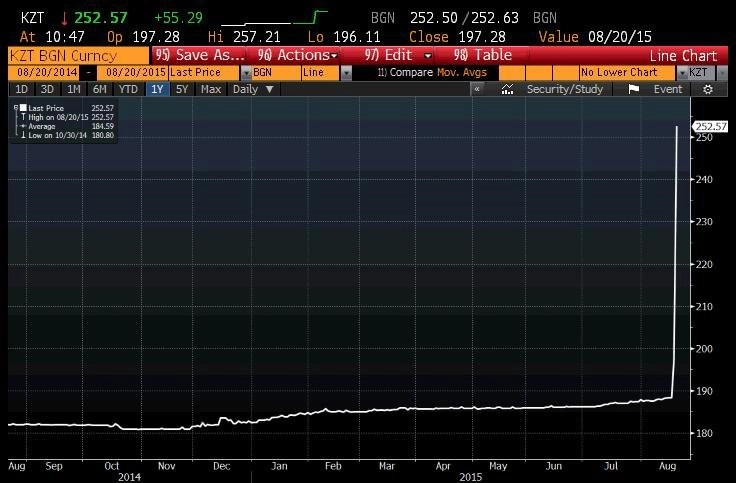Click the Save As button

[x=199, y=55]
